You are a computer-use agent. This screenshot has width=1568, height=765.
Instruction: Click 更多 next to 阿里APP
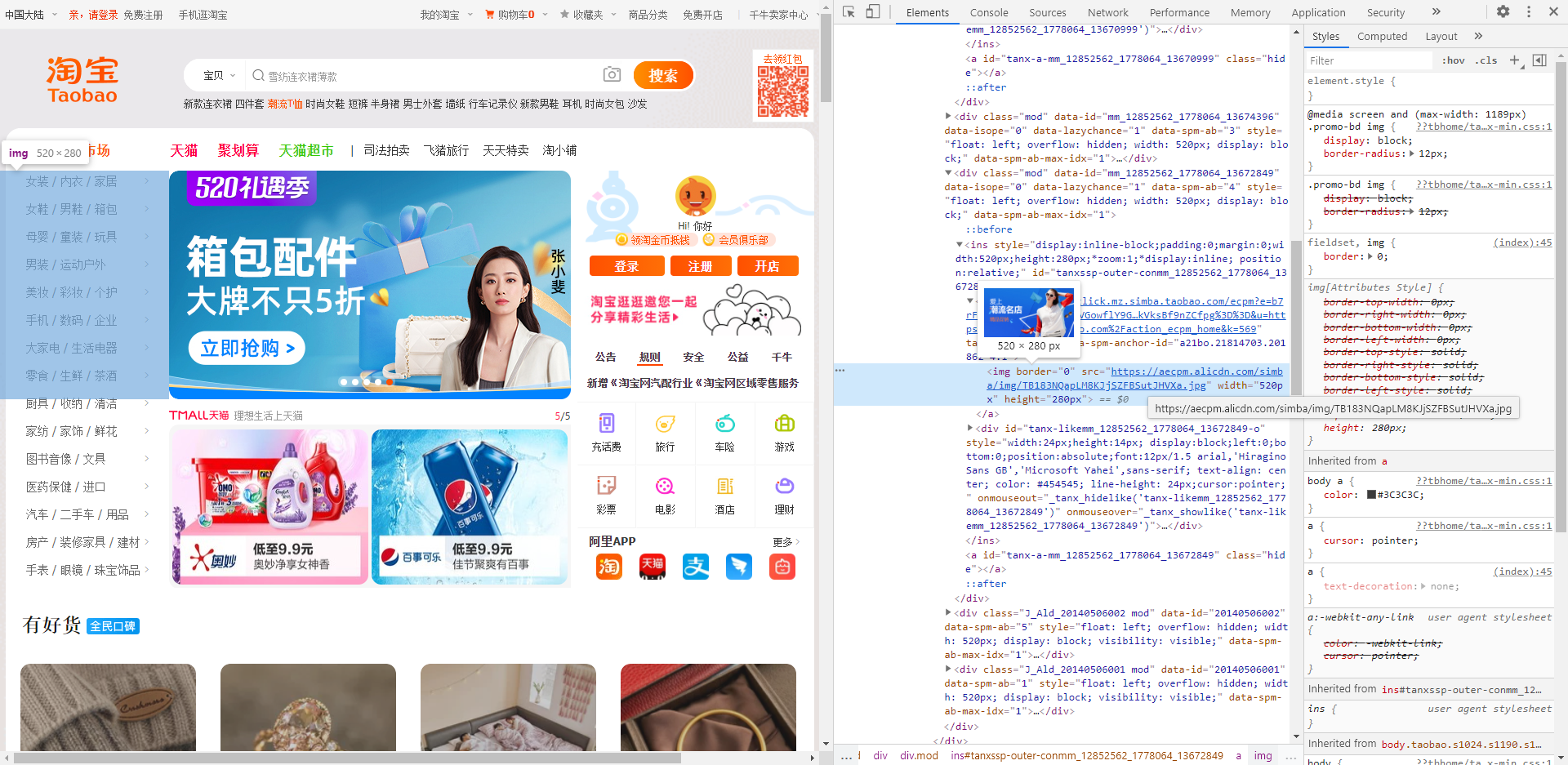pyautogui.click(x=786, y=542)
